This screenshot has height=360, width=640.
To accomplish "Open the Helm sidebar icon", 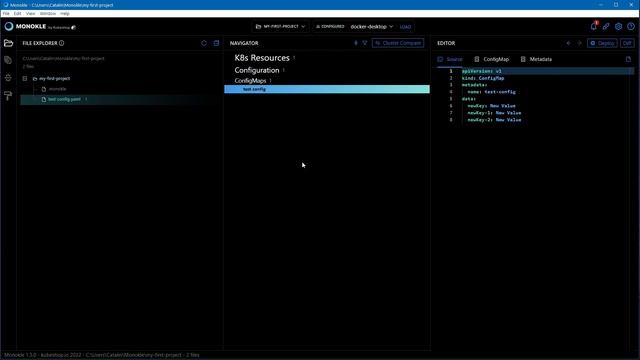I will 8,78.
